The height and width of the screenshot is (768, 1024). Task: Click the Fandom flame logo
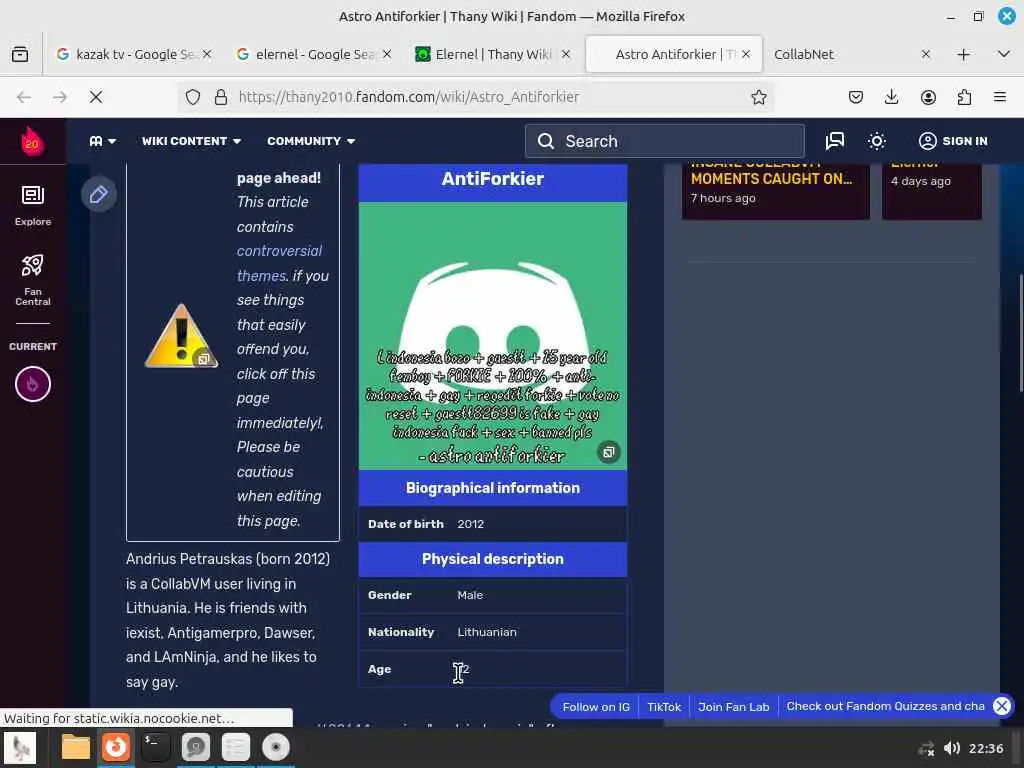[32, 141]
